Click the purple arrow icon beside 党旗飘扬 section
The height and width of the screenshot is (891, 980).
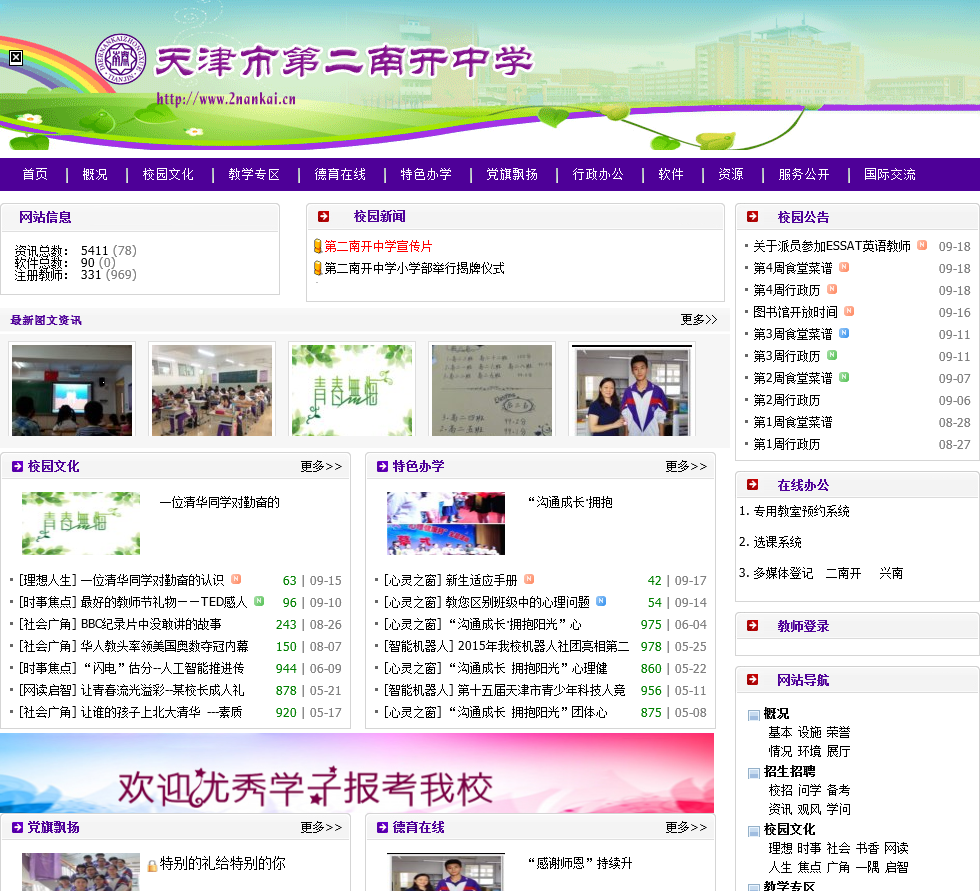coord(18,827)
